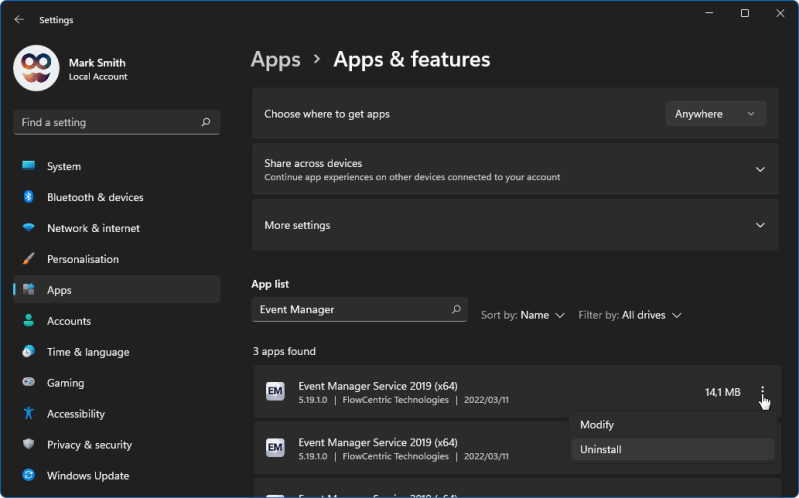Select the Windows Update refresh icon
This screenshot has height=498, width=799.
coord(29,475)
